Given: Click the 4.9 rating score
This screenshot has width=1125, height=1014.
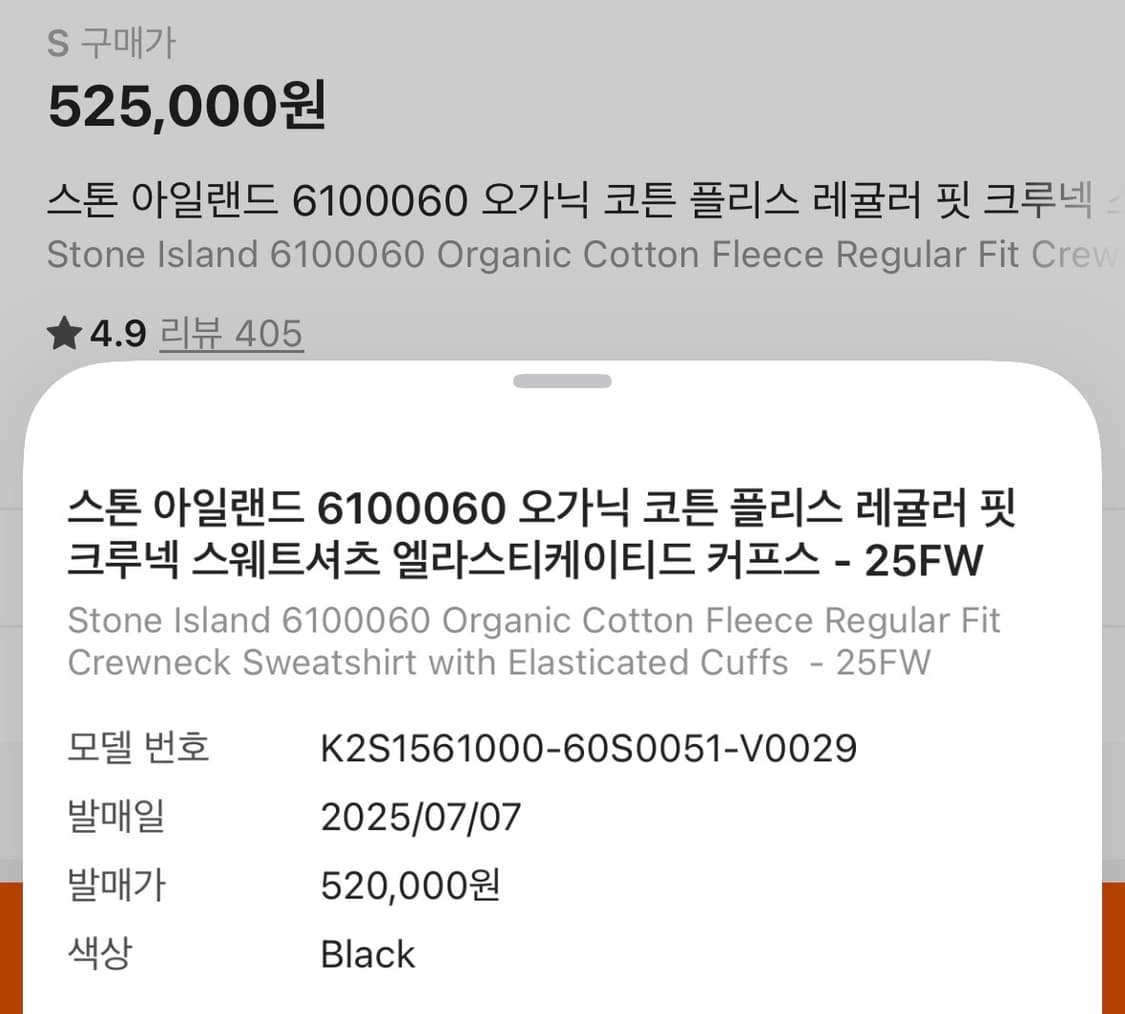Looking at the screenshot, I should coord(119,333).
